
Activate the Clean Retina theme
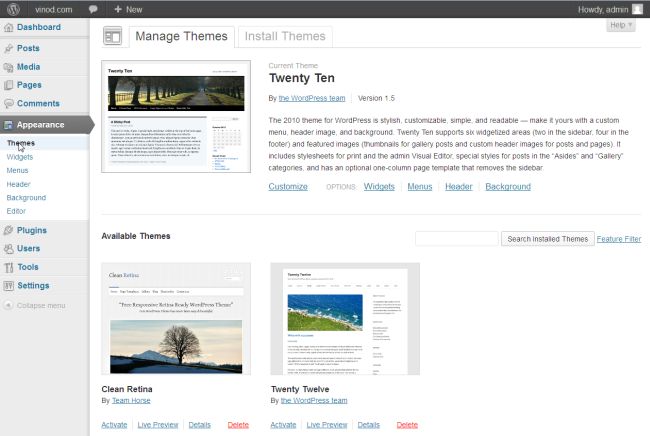point(114,425)
